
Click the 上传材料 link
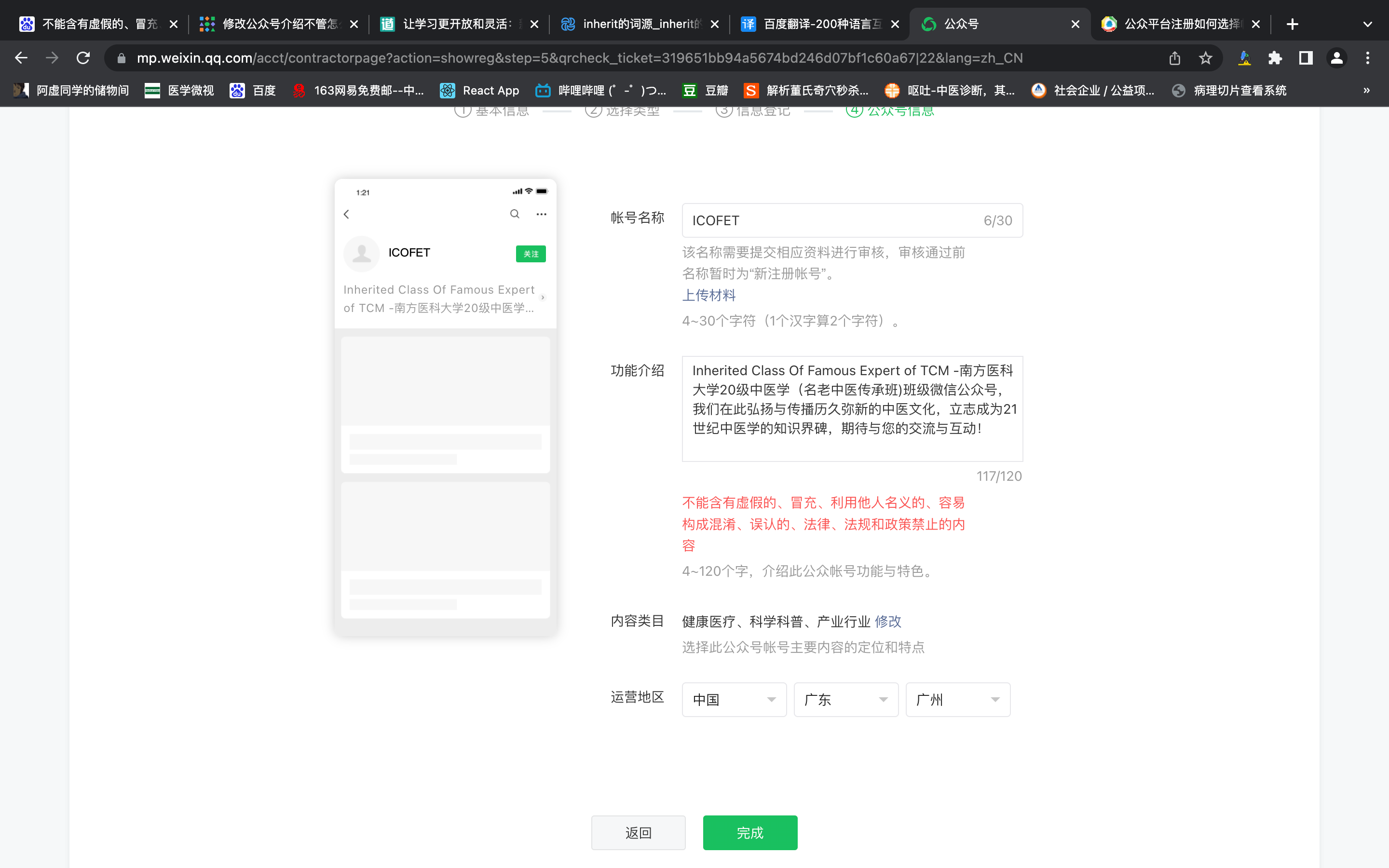tap(708, 295)
